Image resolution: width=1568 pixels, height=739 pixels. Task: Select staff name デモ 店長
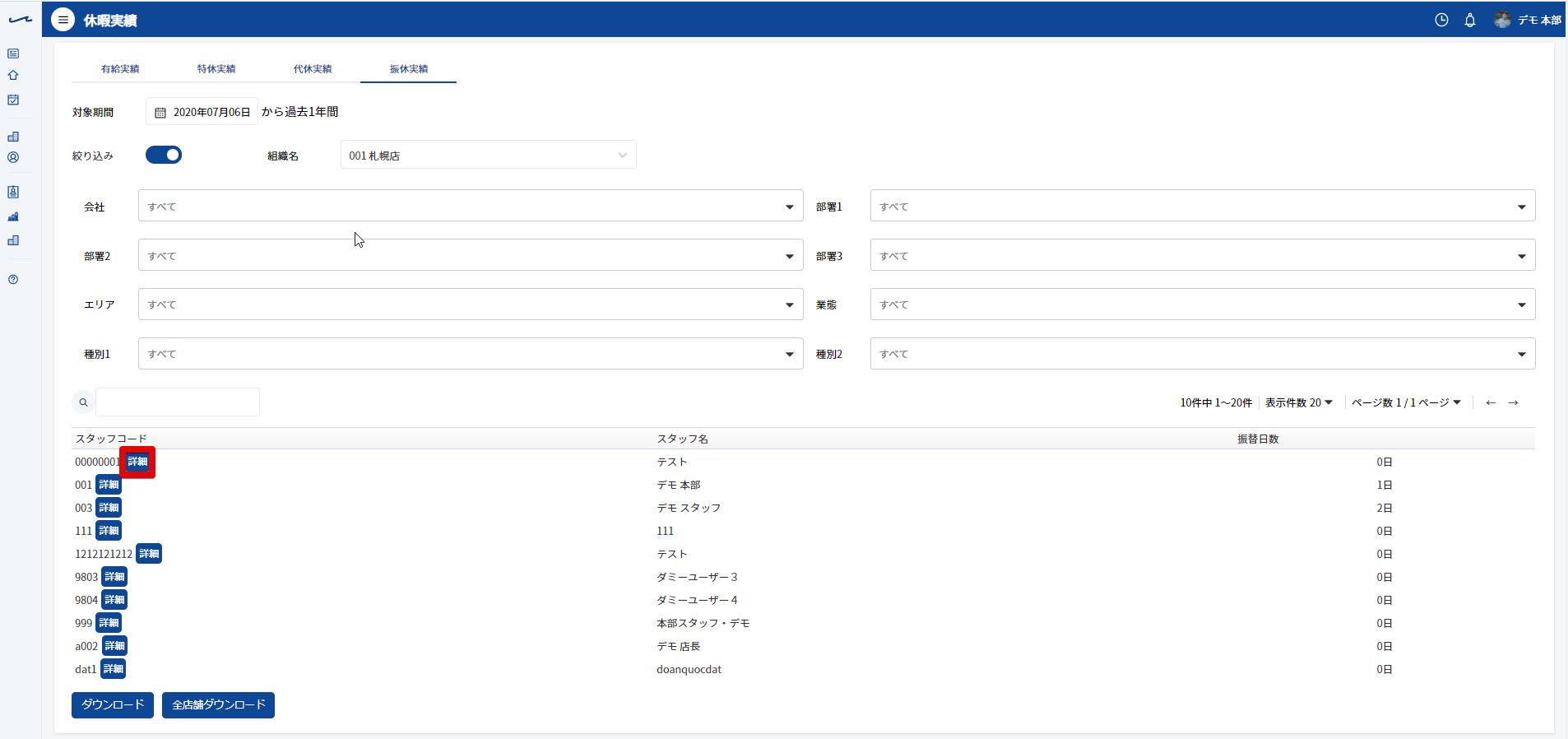pos(679,646)
